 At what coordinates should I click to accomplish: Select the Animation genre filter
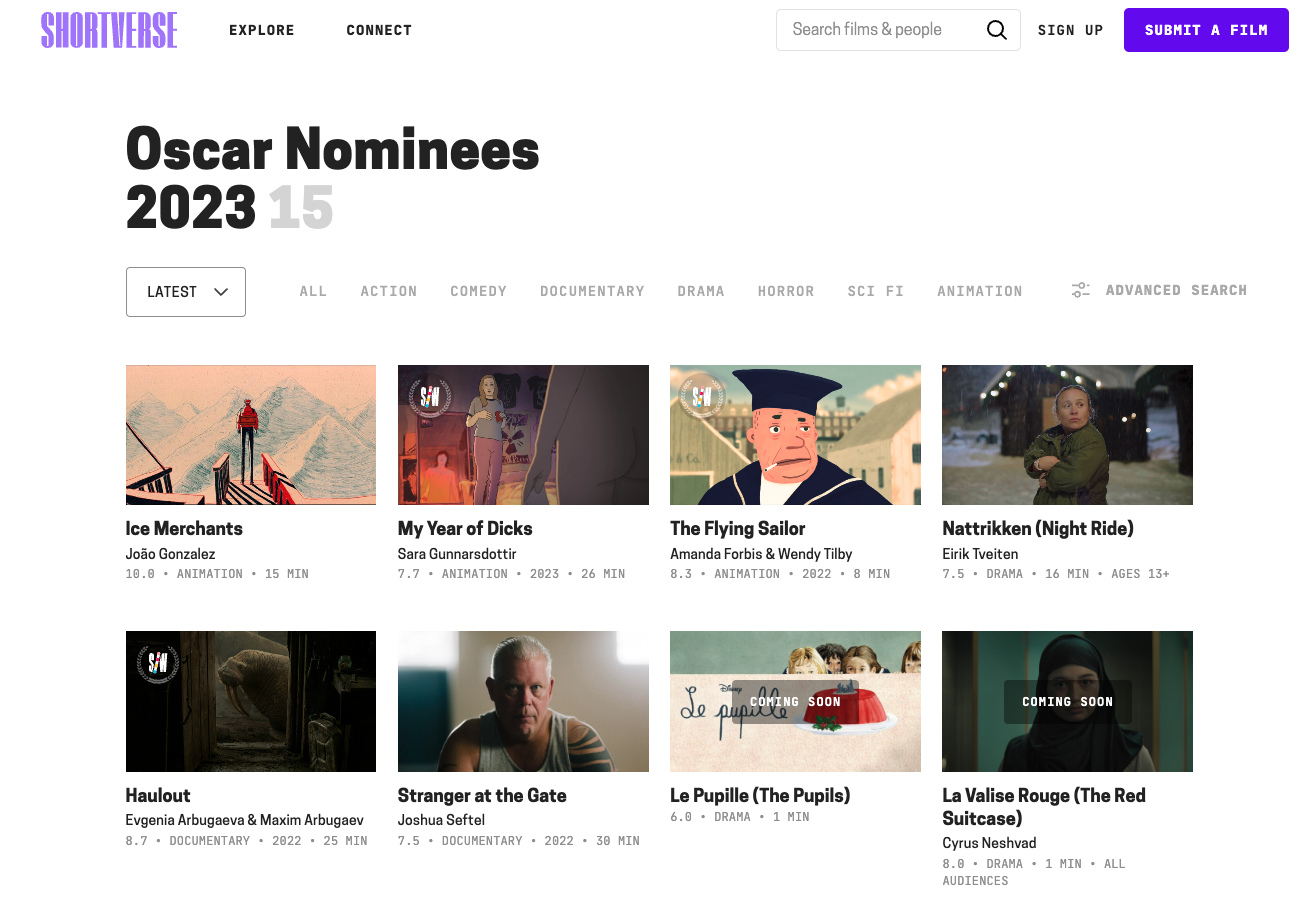pos(979,291)
